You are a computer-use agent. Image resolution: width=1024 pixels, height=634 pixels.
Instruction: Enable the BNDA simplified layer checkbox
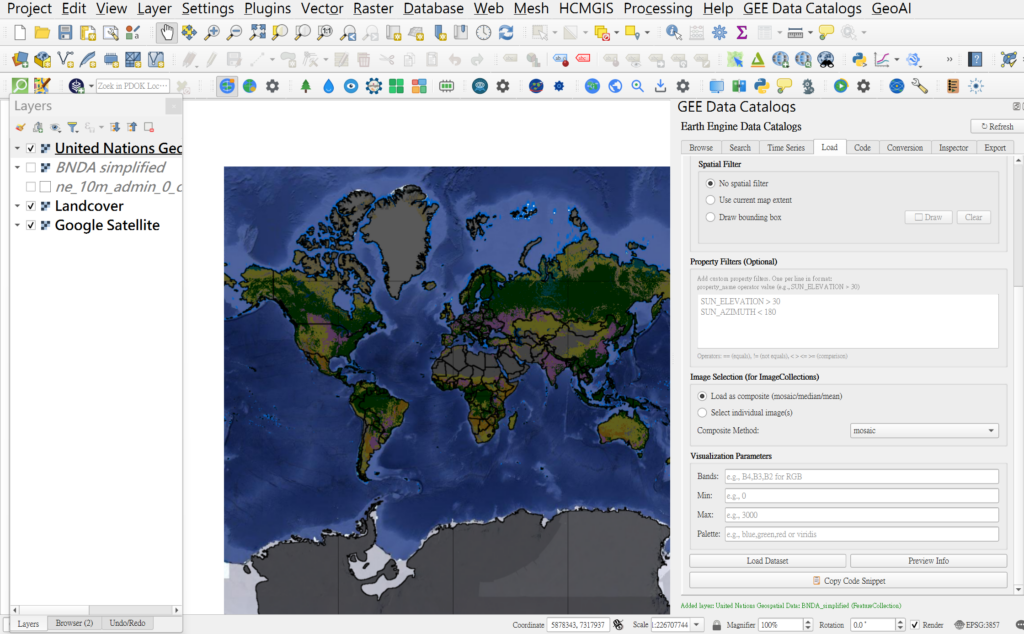(x=31, y=168)
